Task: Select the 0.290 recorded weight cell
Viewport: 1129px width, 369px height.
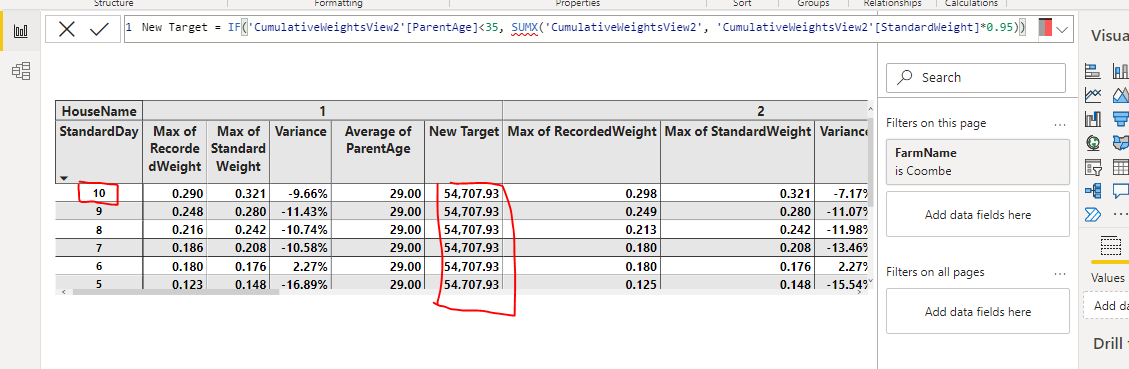Action: 175,193
